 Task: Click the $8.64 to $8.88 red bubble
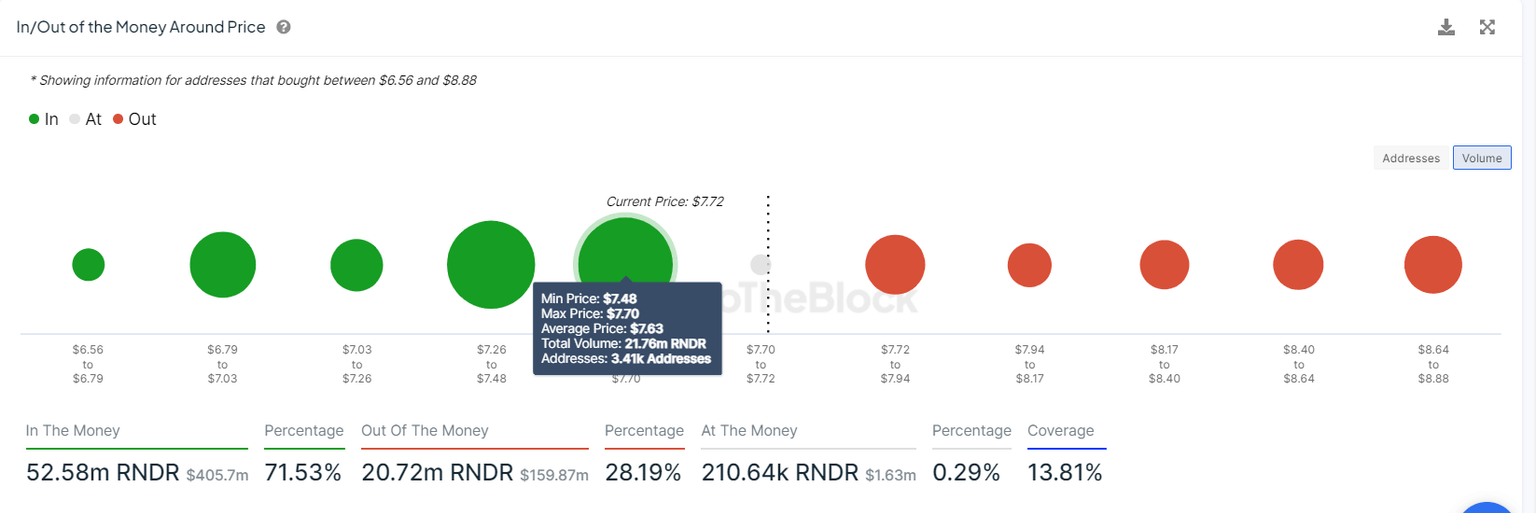click(1433, 265)
